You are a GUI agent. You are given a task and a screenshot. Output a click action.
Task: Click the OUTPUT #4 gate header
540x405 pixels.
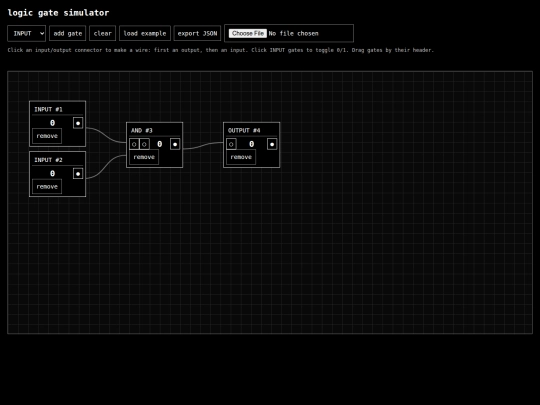251,130
